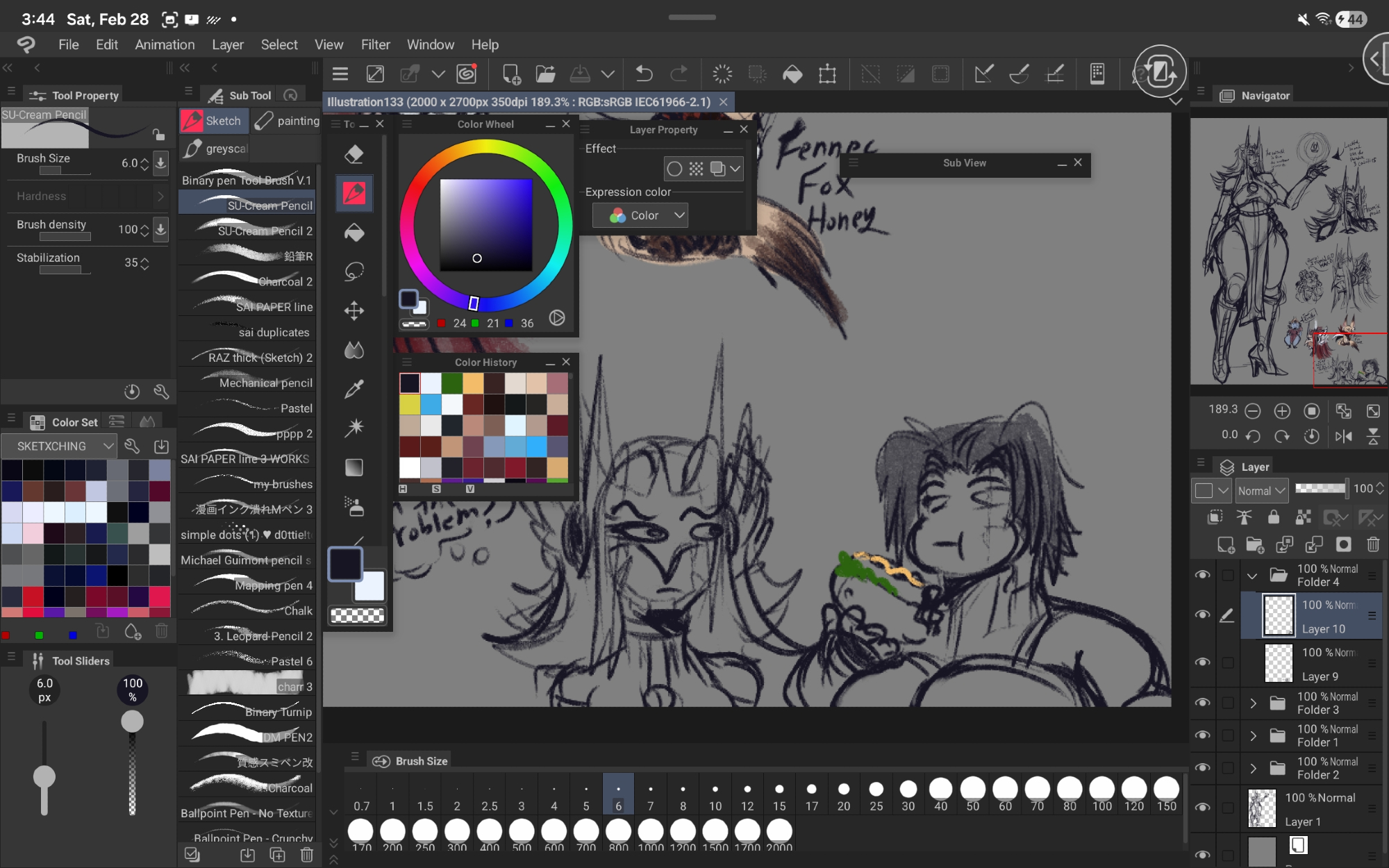The height and width of the screenshot is (868, 1389).
Task: Flip the navigator view horizontally
Action: tap(1343, 436)
